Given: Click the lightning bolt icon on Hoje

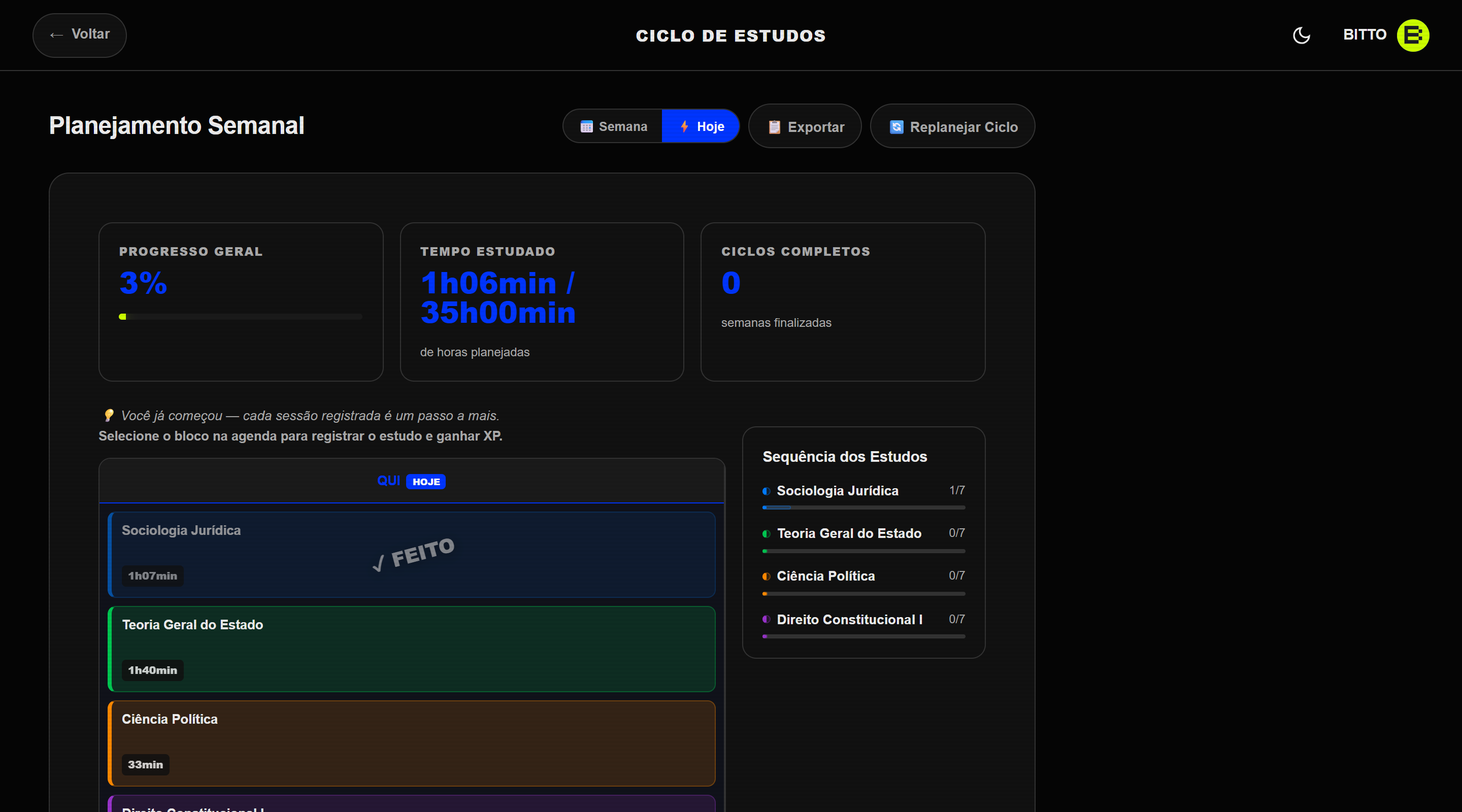Looking at the screenshot, I should [x=684, y=126].
